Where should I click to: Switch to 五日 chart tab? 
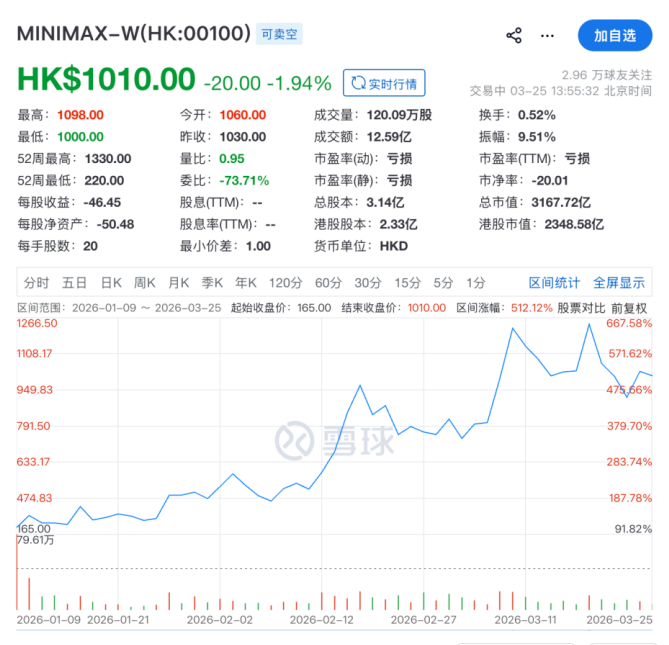coord(74,282)
